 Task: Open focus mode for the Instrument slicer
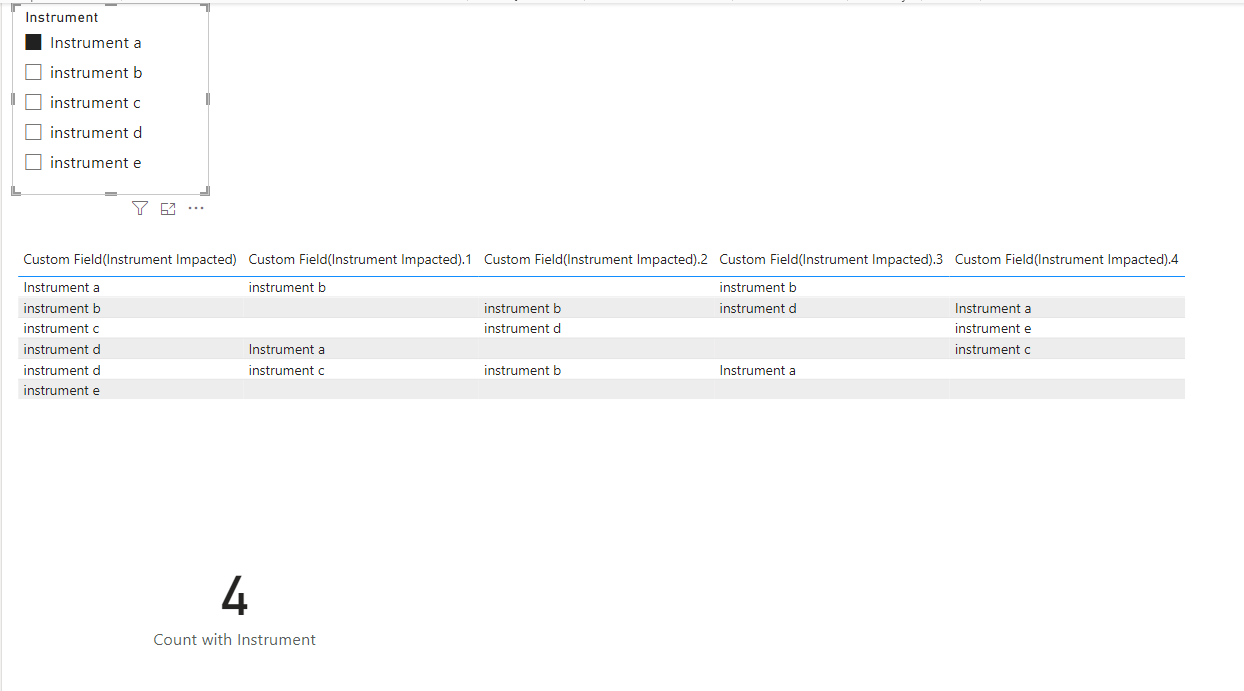tap(168, 208)
